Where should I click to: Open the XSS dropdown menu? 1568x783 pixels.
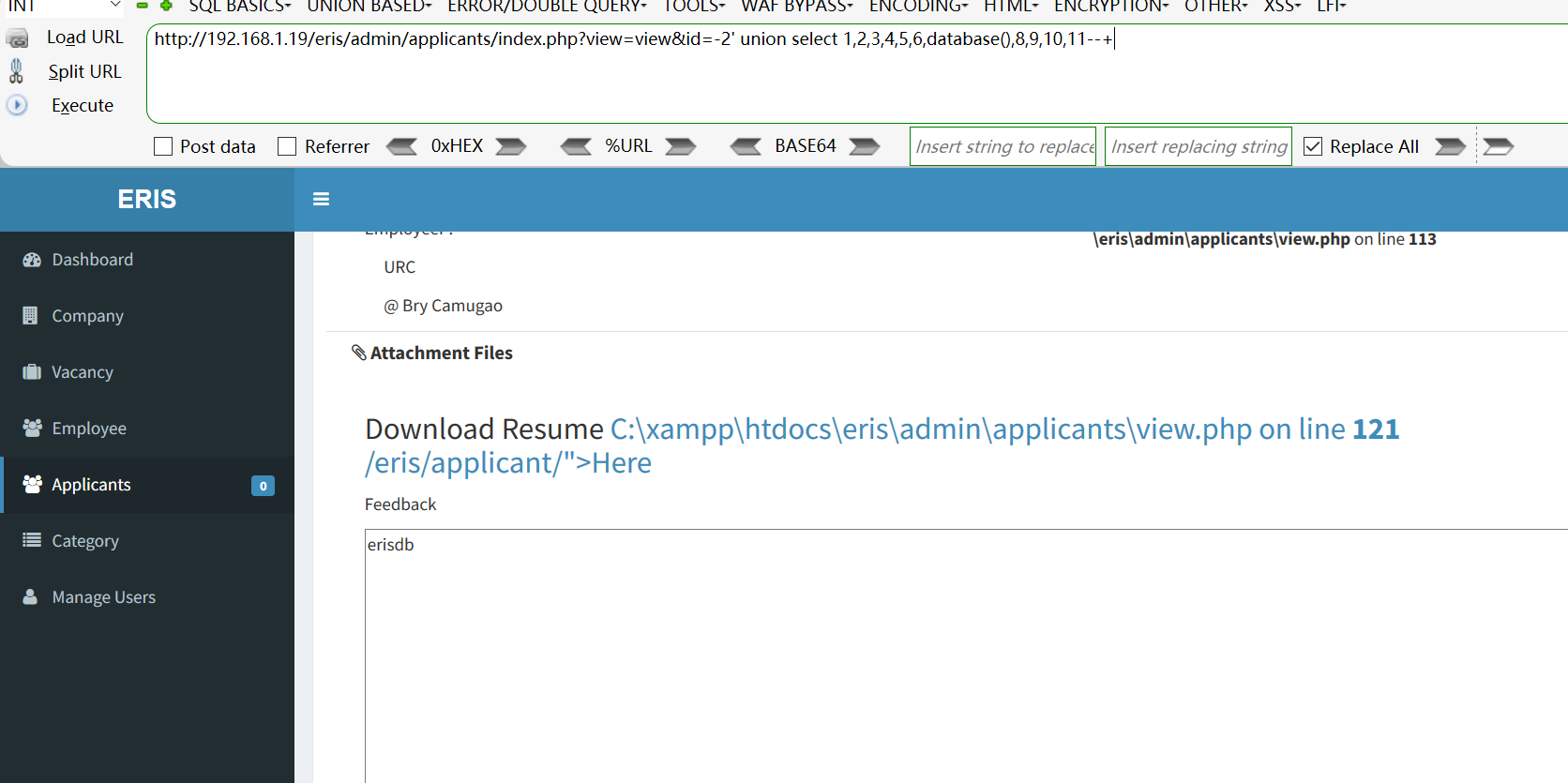pyautogui.click(x=1282, y=6)
